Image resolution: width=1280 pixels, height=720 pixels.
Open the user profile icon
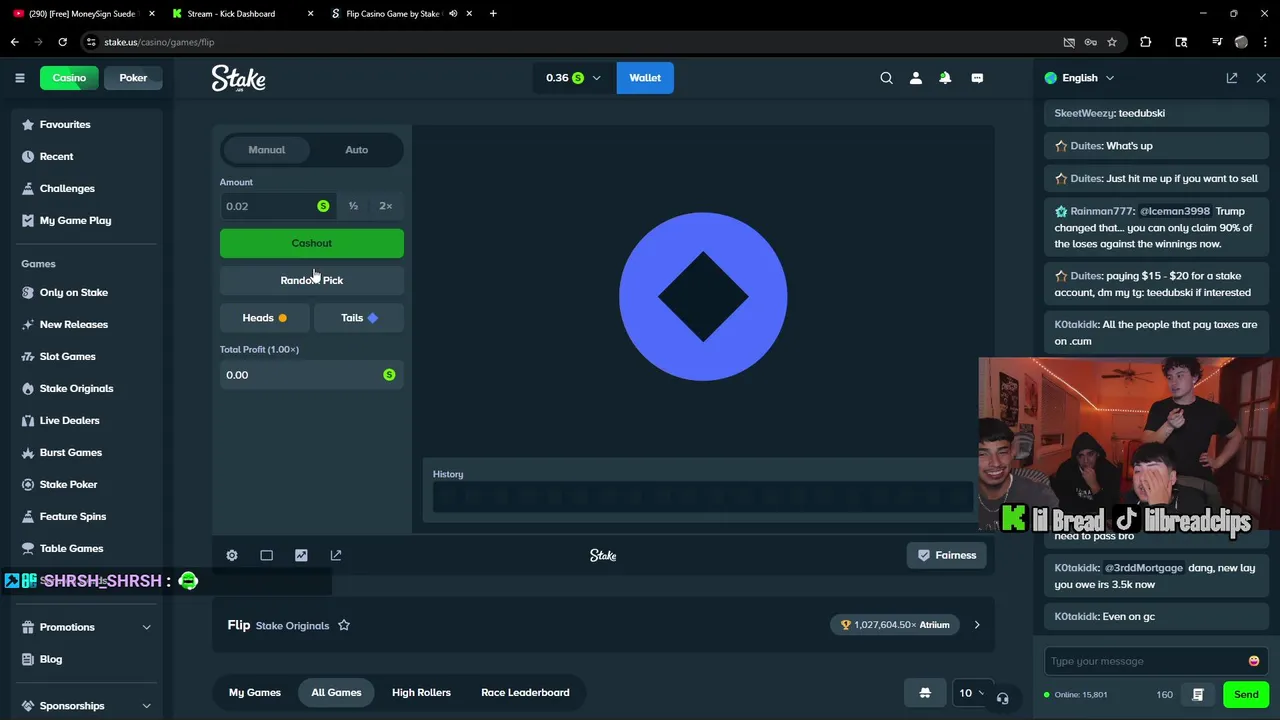[915, 78]
